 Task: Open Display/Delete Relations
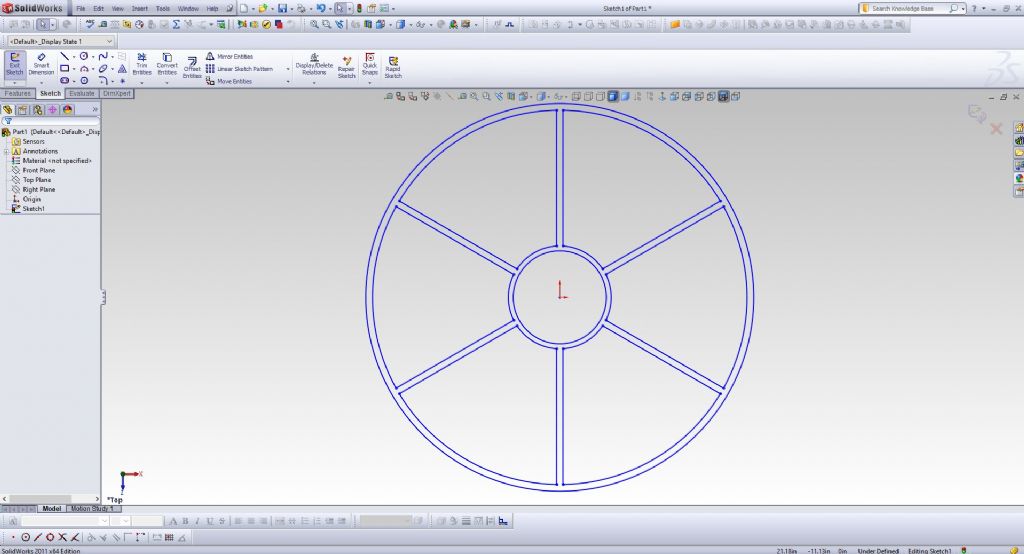314,64
